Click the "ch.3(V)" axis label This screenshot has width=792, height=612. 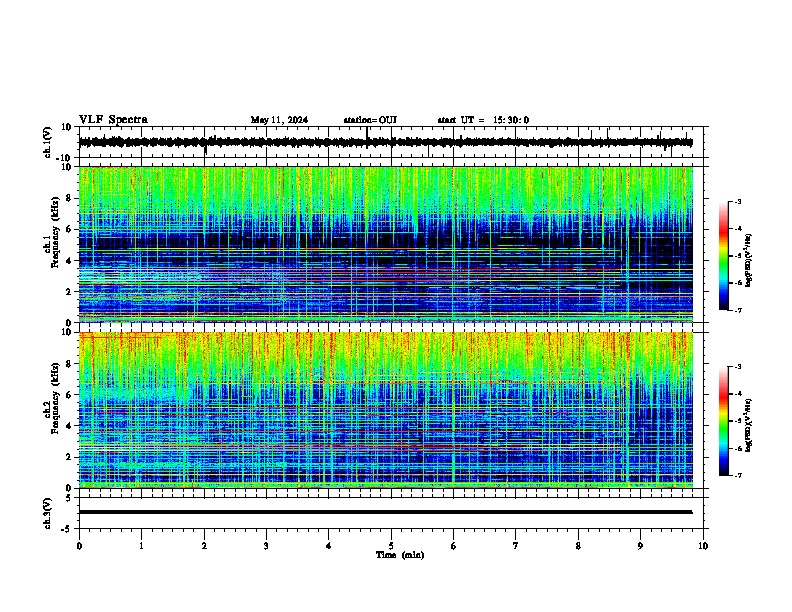pos(47,513)
